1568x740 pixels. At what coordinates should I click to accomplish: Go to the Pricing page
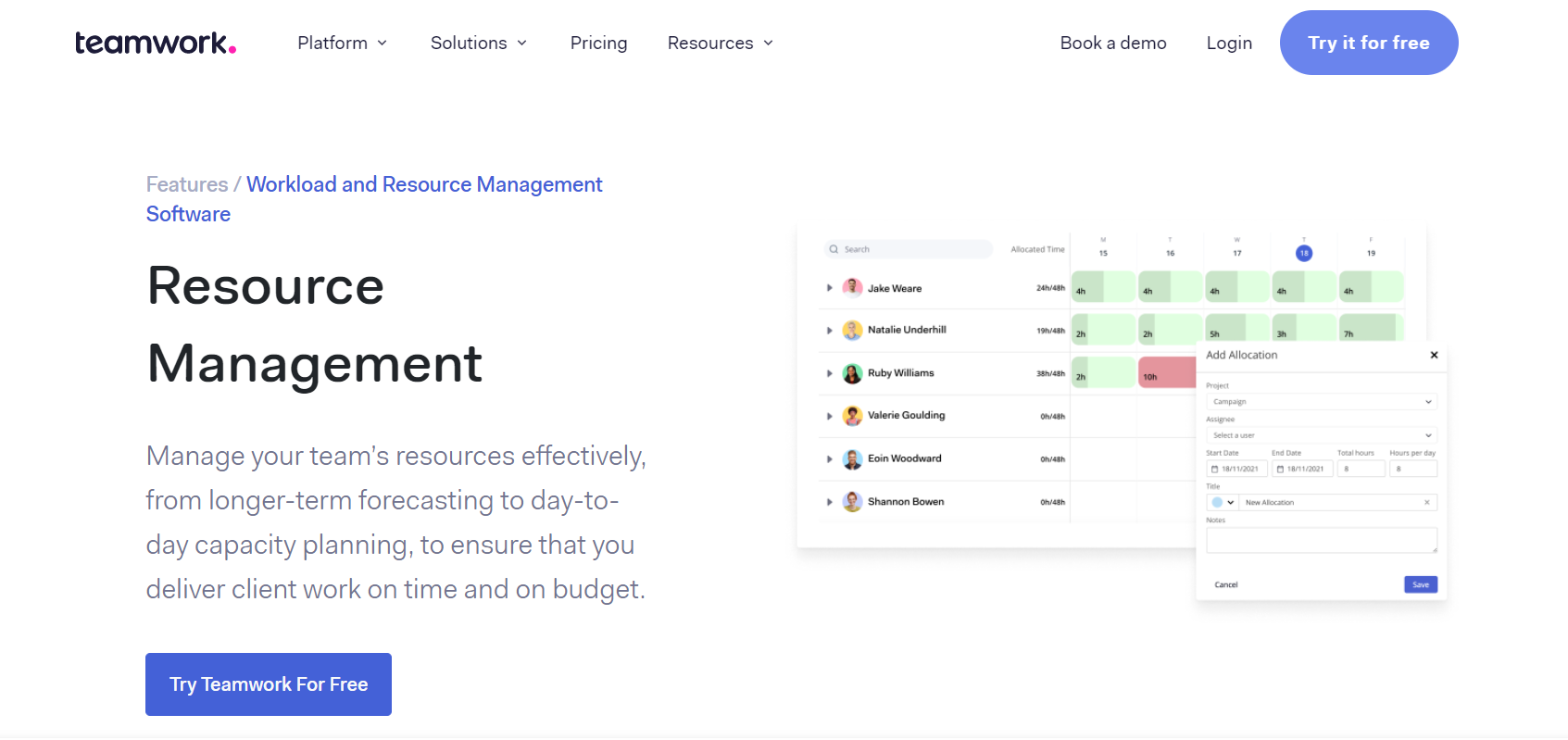coord(598,43)
